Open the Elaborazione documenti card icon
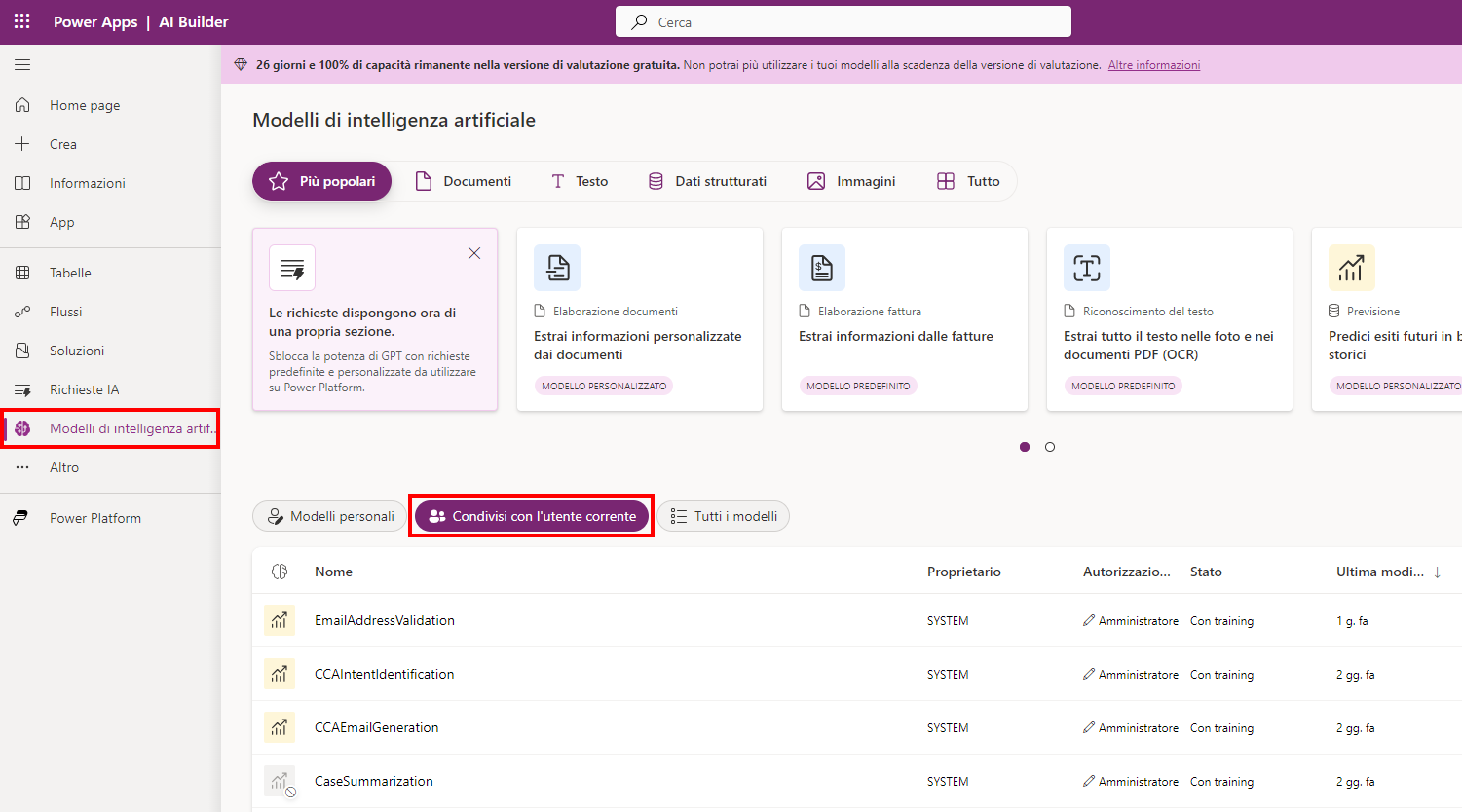1462x812 pixels. [x=557, y=268]
